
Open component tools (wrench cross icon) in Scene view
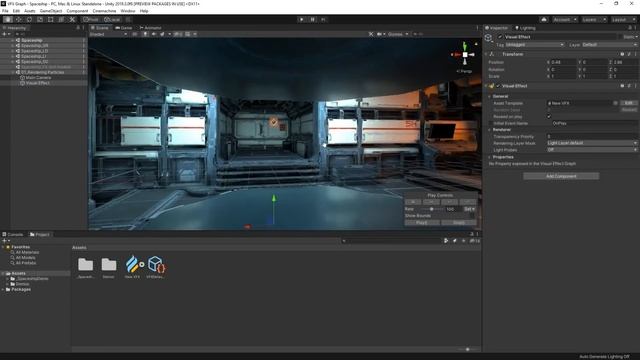pos(371,34)
